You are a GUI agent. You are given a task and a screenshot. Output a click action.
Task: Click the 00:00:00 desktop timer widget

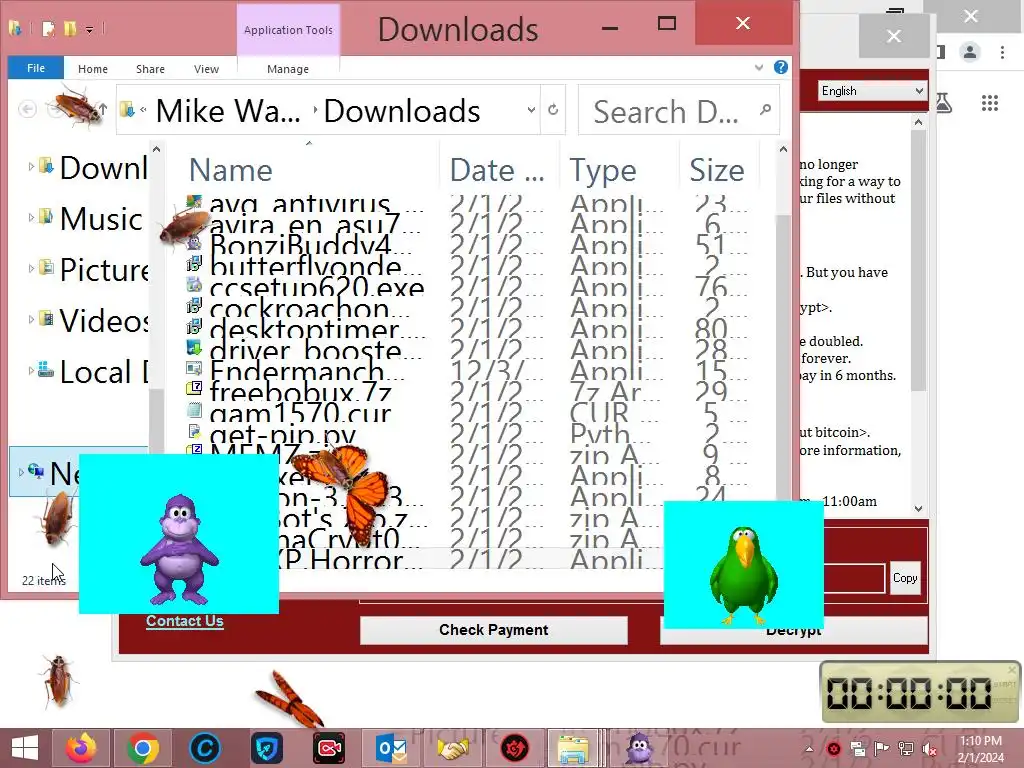(x=920, y=692)
